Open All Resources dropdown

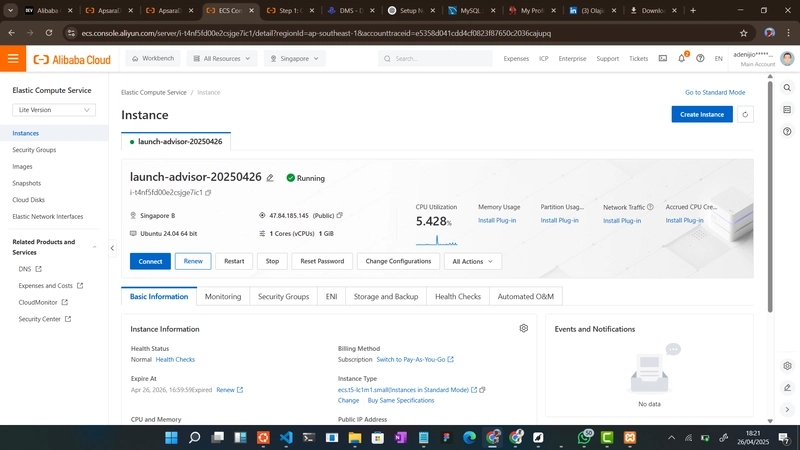(222, 59)
